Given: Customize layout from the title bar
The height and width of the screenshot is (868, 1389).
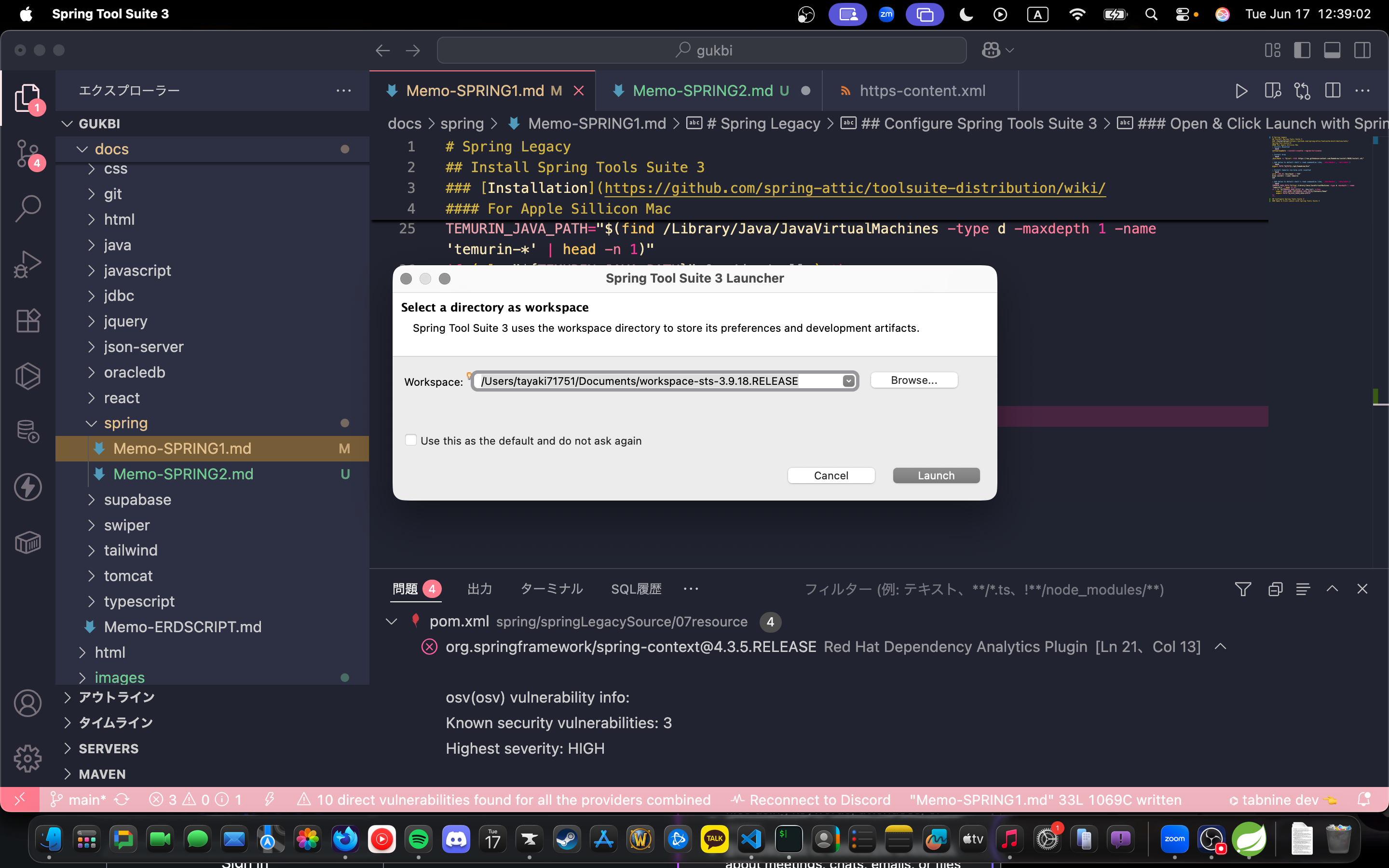Looking at the screenshot, I should (1272, 51).
